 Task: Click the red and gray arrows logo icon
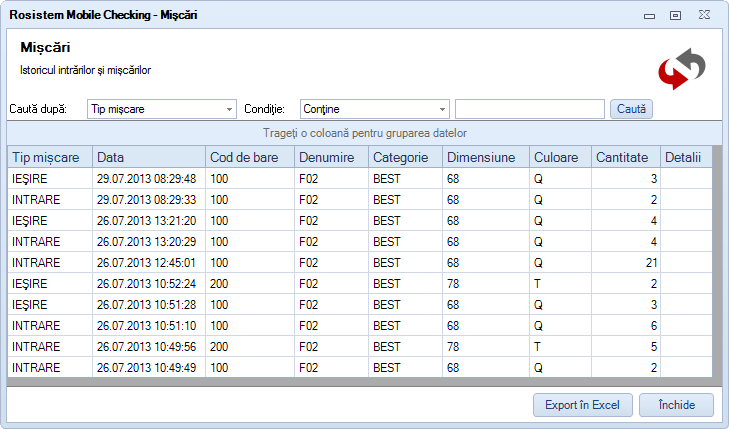pos(681,68)
